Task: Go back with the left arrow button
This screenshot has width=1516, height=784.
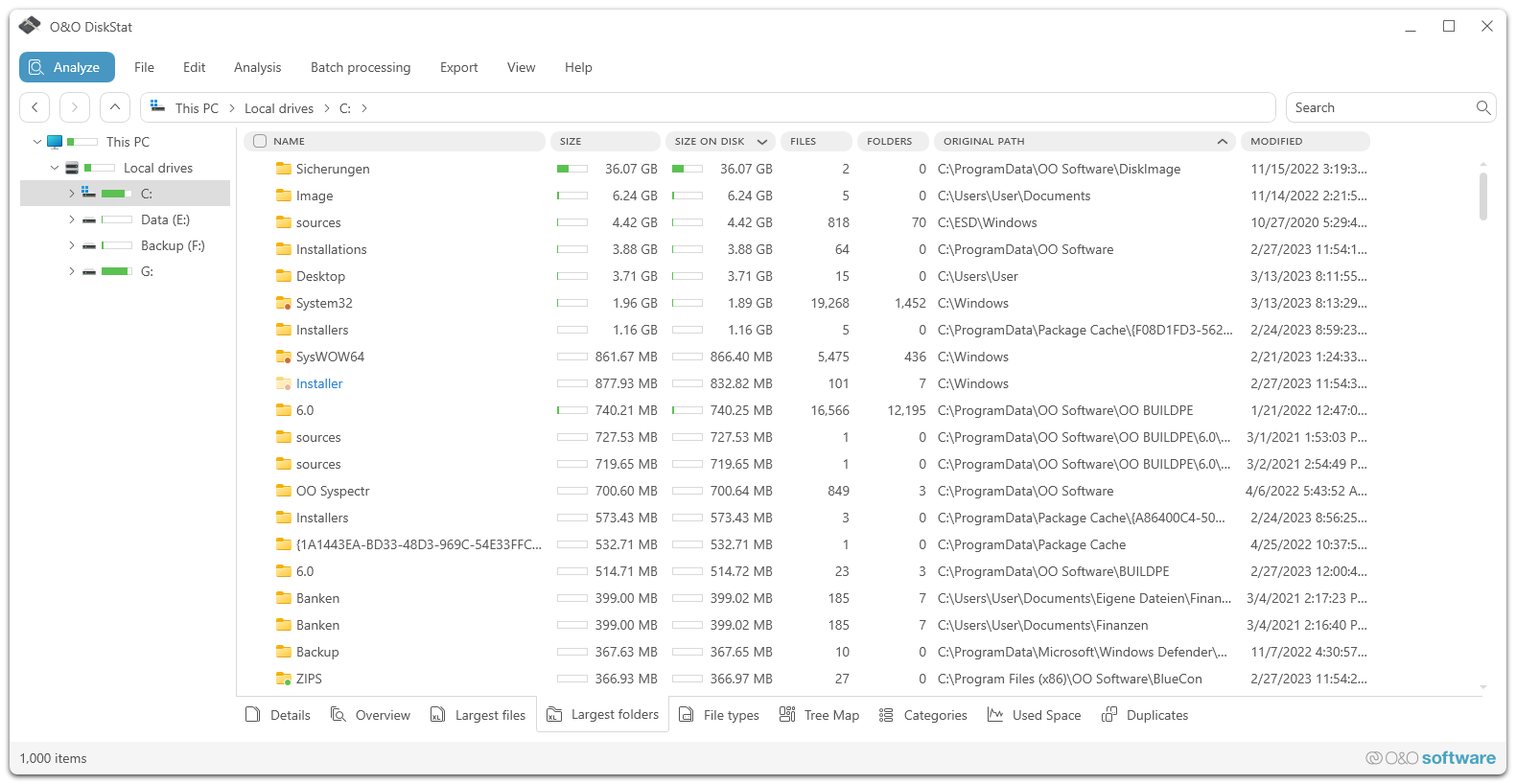Action: pos(35,107)
